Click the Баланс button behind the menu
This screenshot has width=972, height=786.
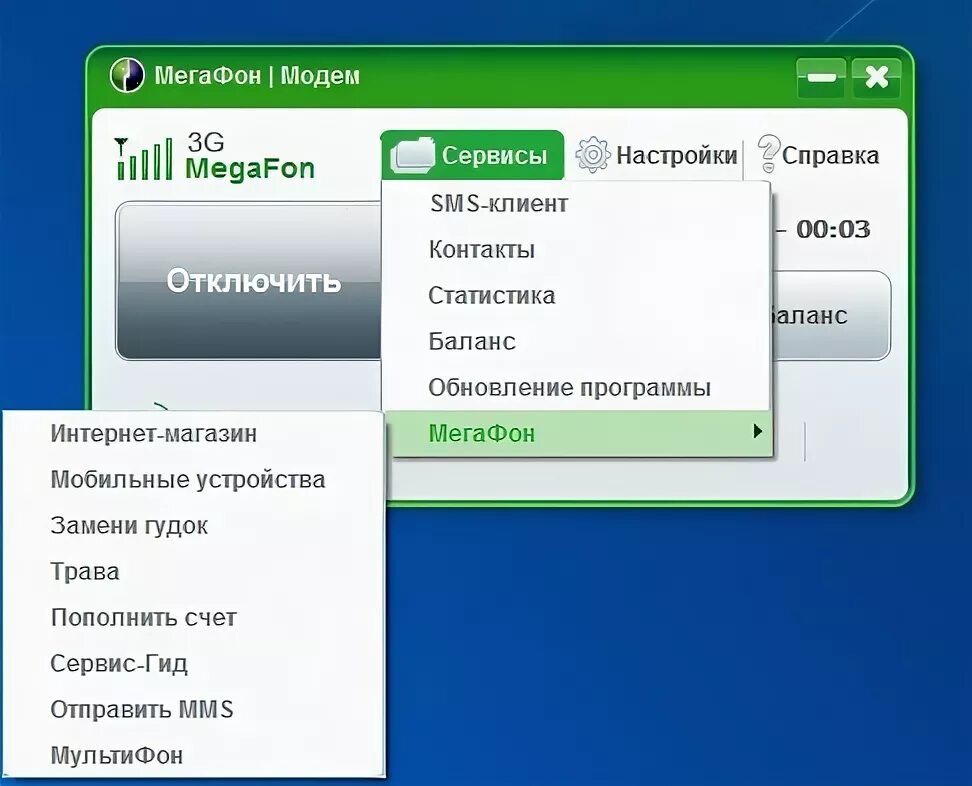(x=831, y=316)
